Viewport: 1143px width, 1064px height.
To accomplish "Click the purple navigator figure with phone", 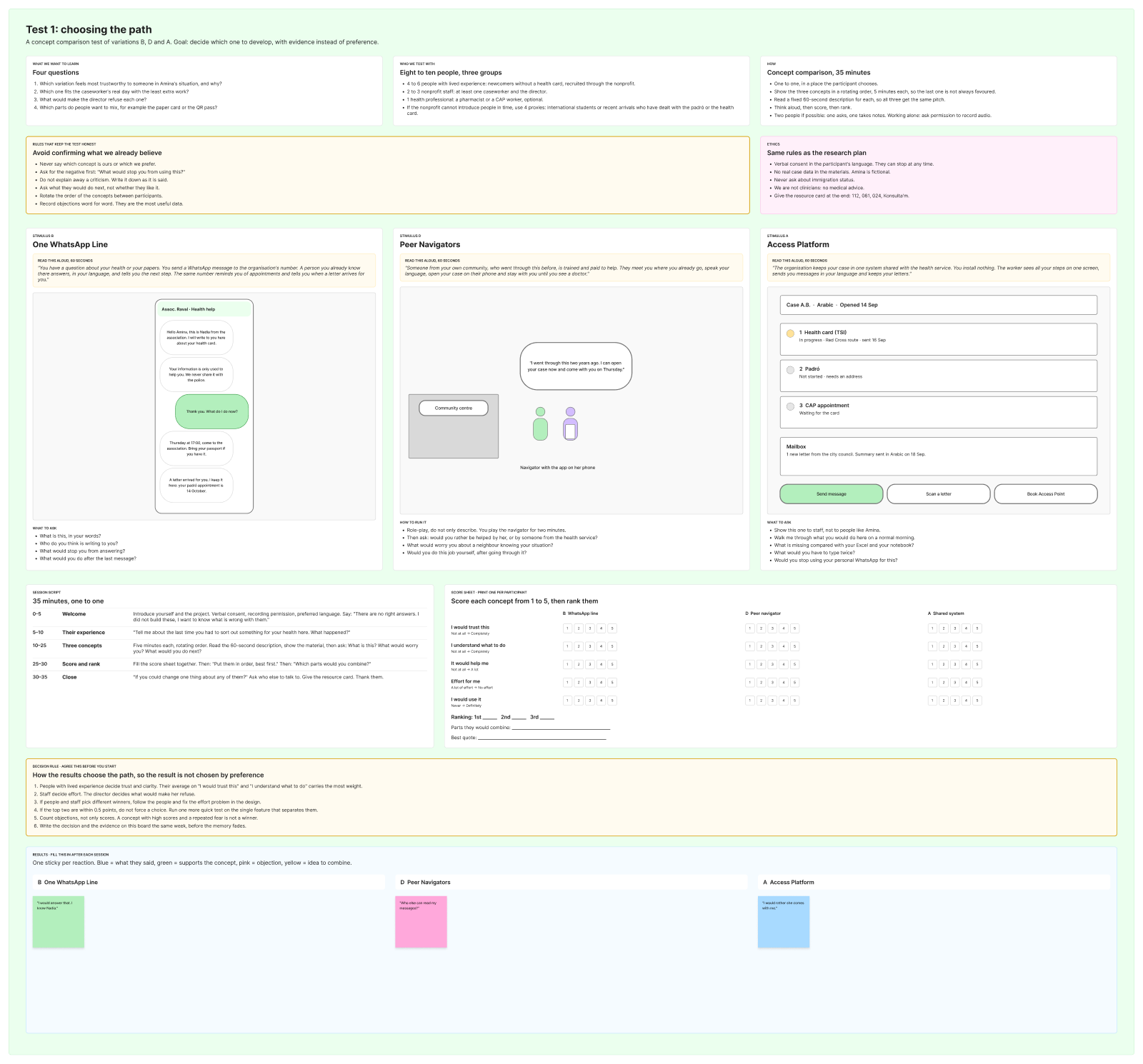I will [570, 424].
